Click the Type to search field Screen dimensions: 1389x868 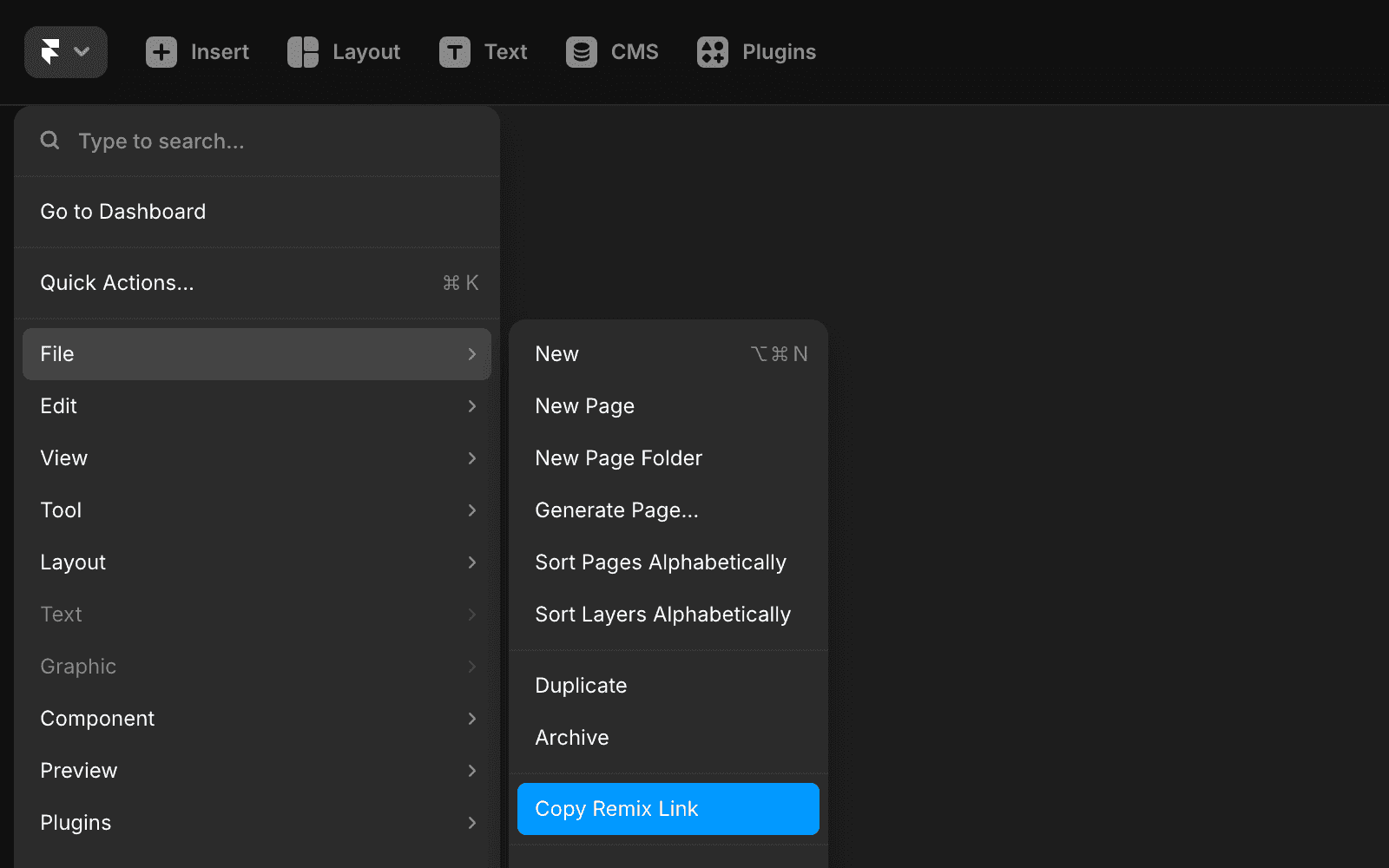(x=257, y=141)
